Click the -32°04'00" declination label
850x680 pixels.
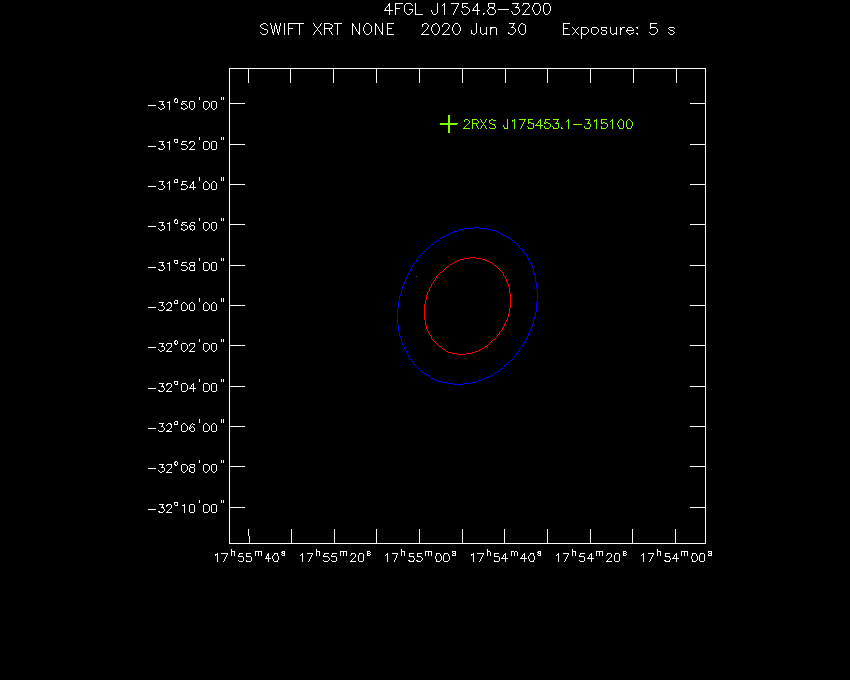coord(186,387)
